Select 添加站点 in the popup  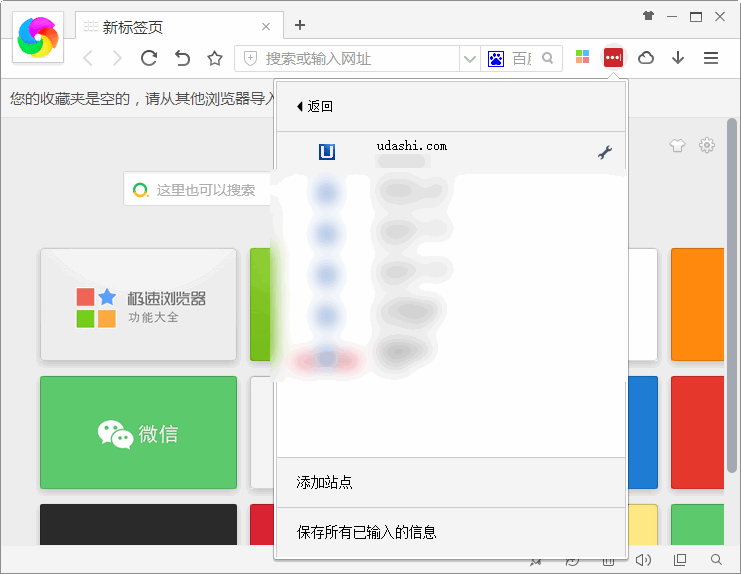(x=325, y=482)
